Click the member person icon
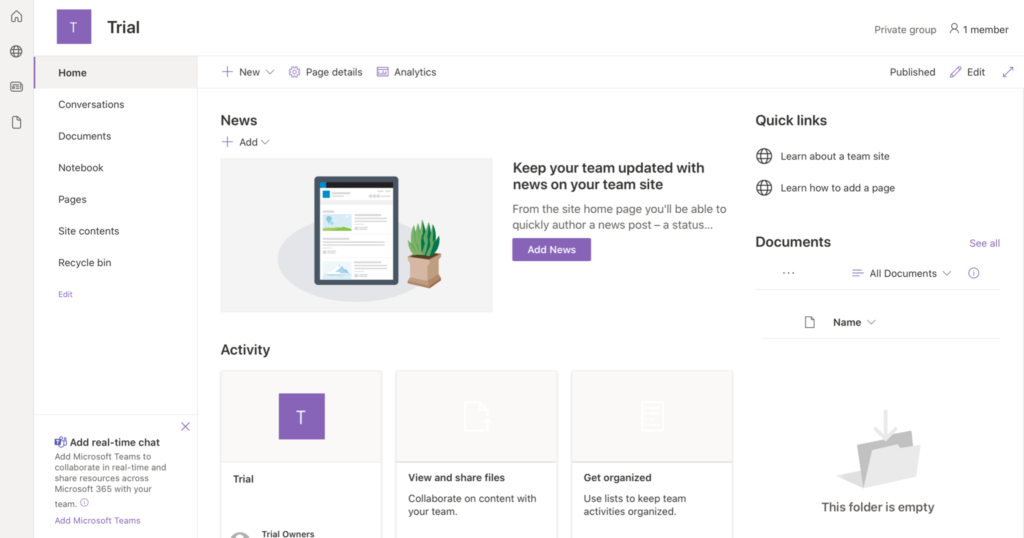This screenshot has height=538, width=1024. (954, 29)
